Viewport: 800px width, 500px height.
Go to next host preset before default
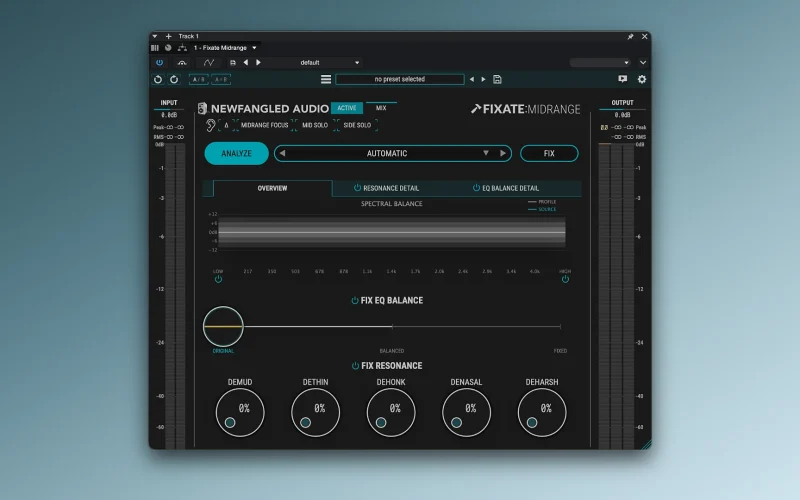coord(258,63)
